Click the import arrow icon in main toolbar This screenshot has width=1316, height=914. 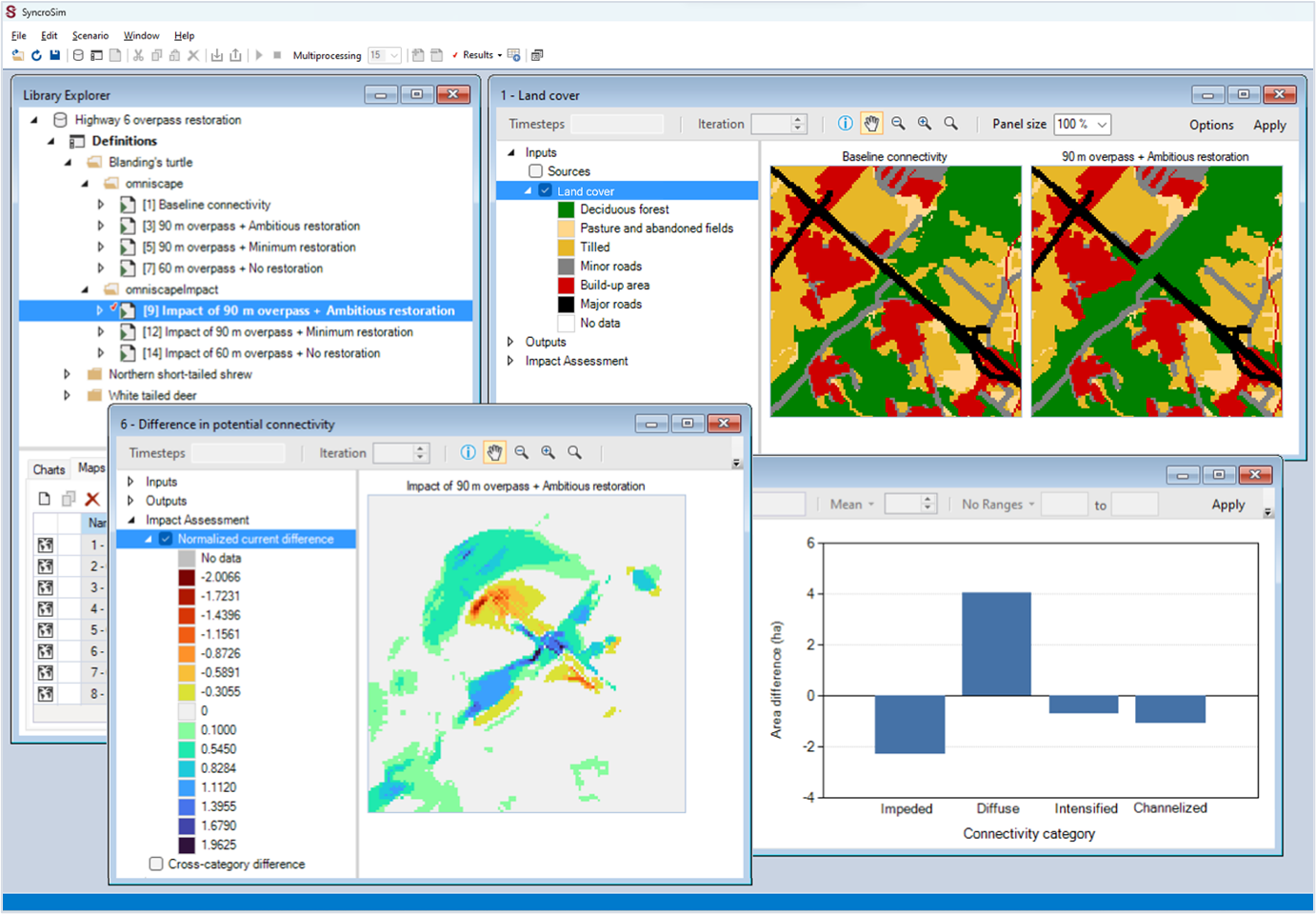[x=217, y=55]
